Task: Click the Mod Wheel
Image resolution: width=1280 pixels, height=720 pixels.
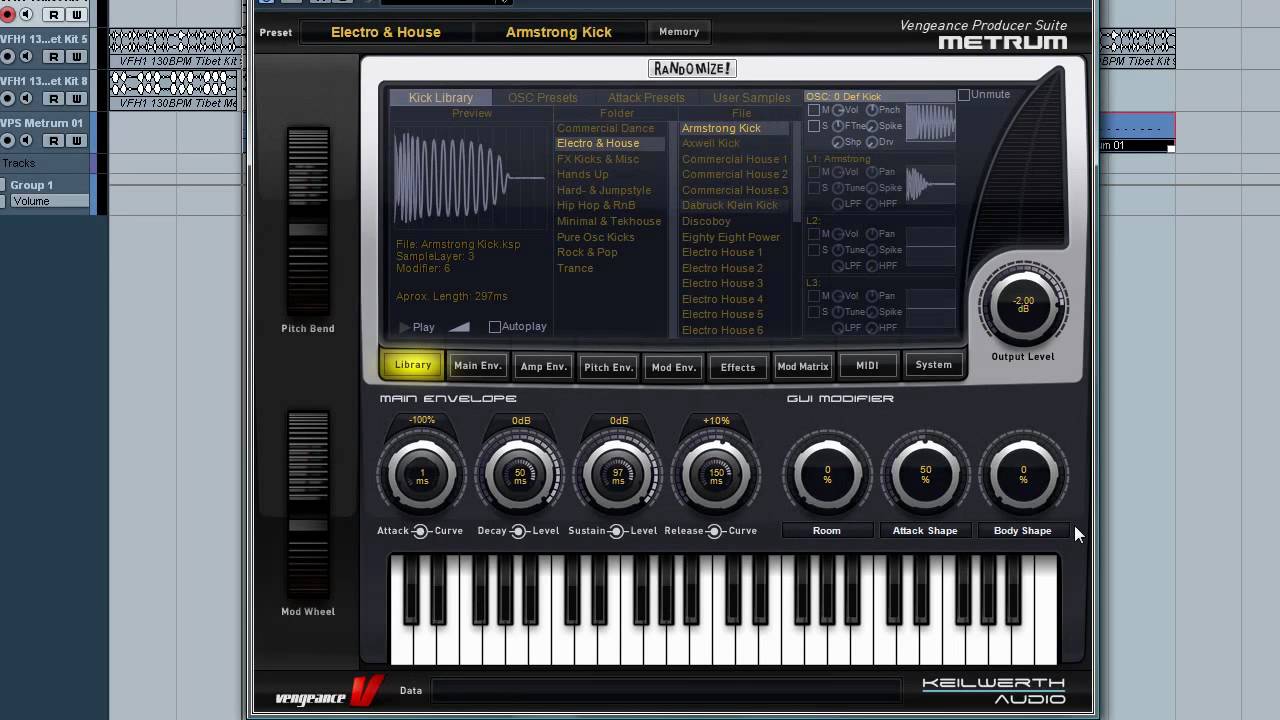Action: click(308, 505)
